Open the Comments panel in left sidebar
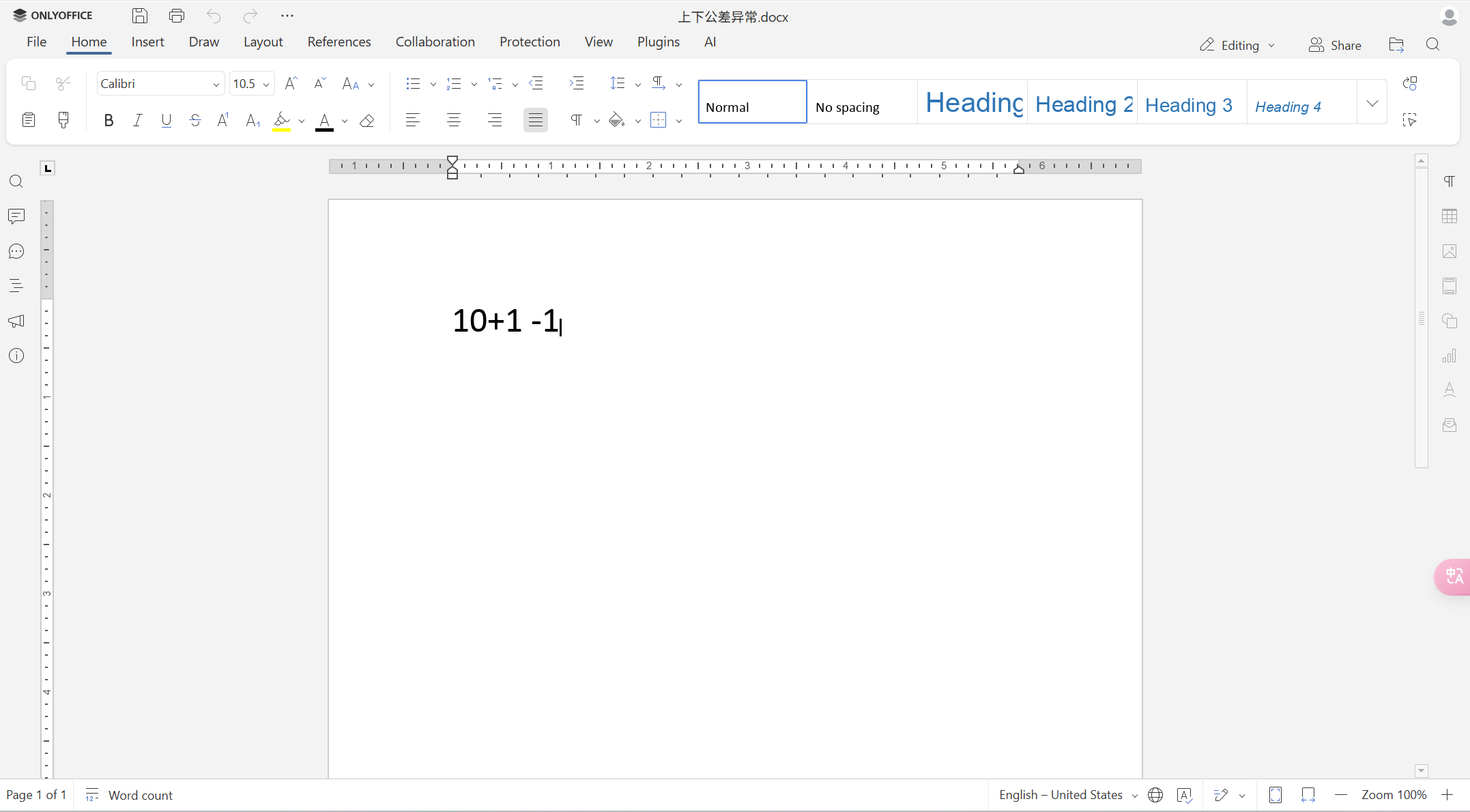The height and width of the screenshot is (812, 1470). tap(16, 216)
